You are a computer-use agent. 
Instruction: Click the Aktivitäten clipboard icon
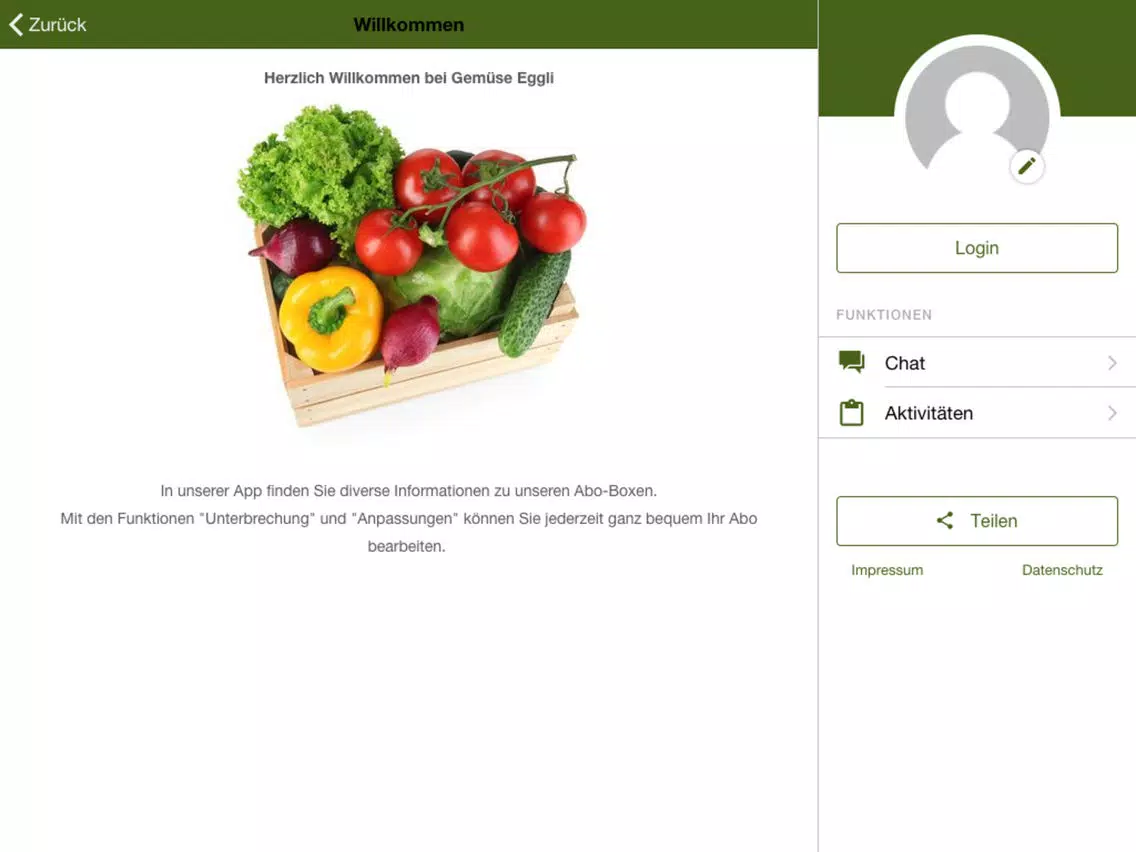tap(851, 412)
